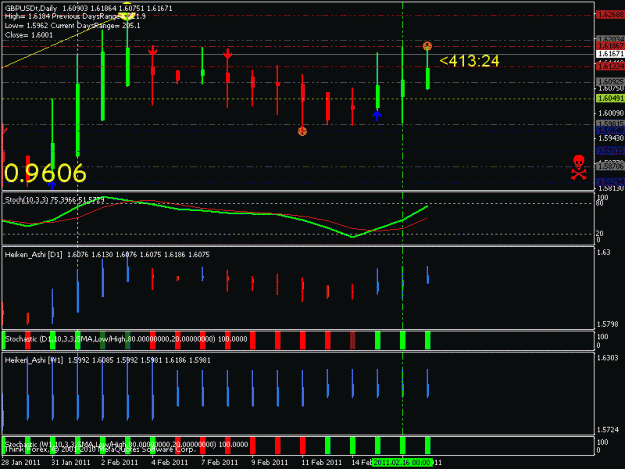
Task: Click the 1.63 scale value of Heiken_Ashi D1 panel
Action: click(x=604, y=252)
